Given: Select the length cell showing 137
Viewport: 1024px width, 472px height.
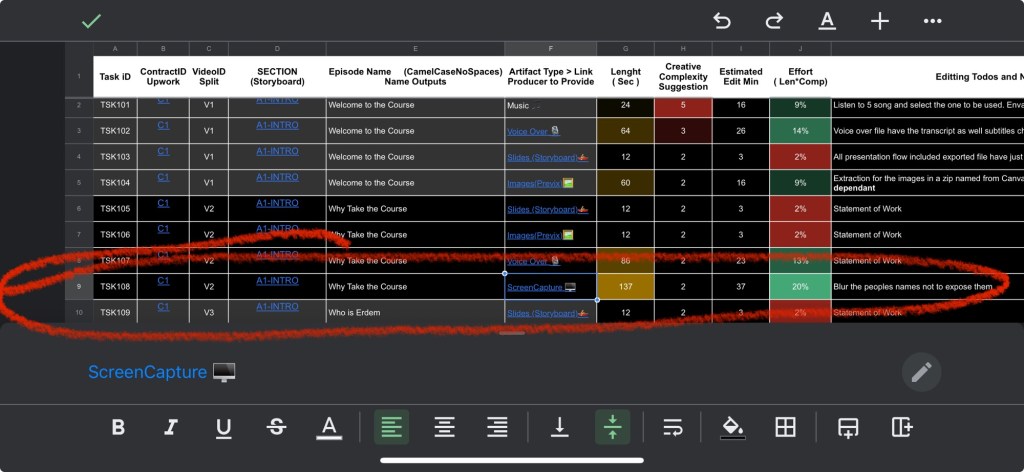Looking at the screenshot, I should pos(625,287).
